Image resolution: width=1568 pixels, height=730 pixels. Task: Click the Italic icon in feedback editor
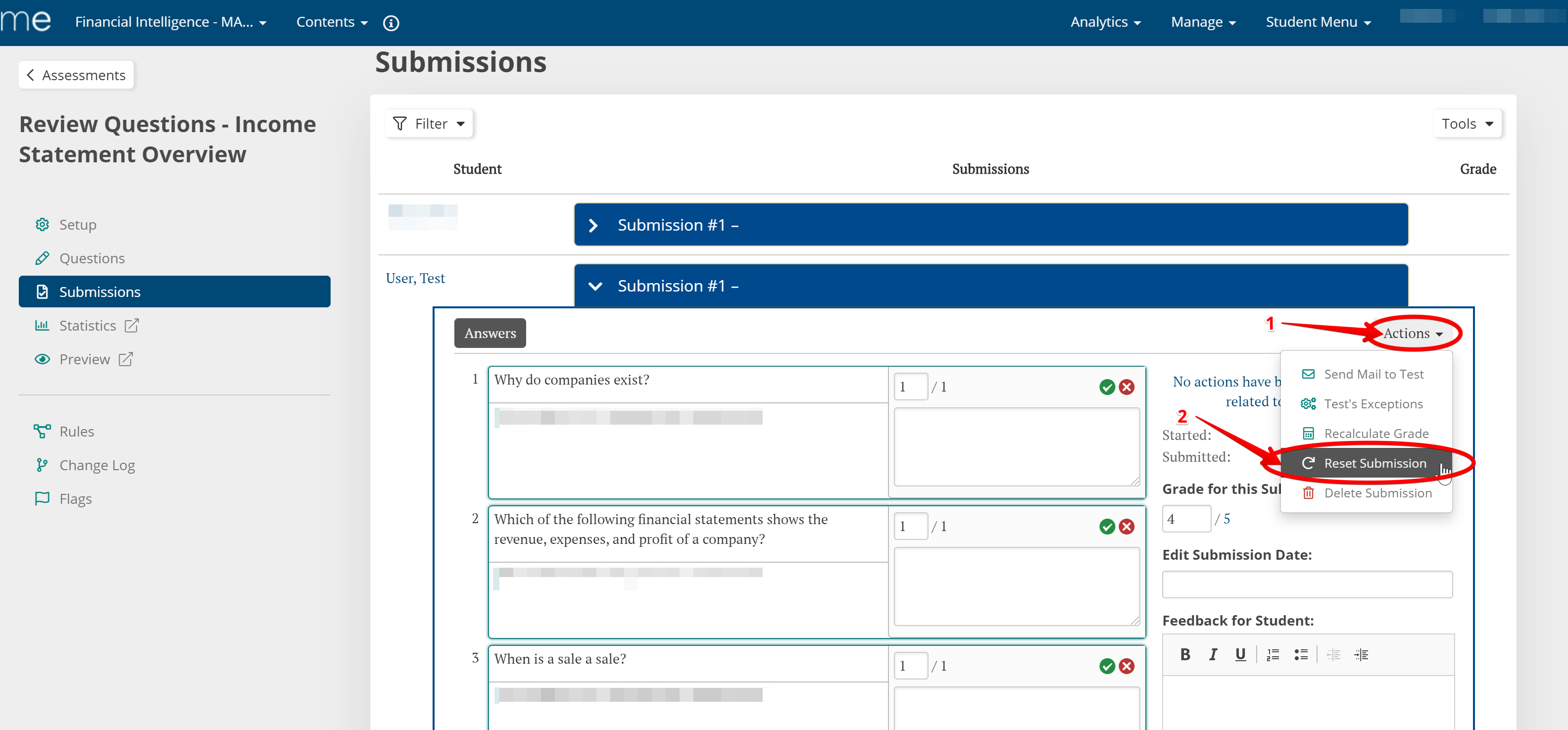coord(1213,654)
